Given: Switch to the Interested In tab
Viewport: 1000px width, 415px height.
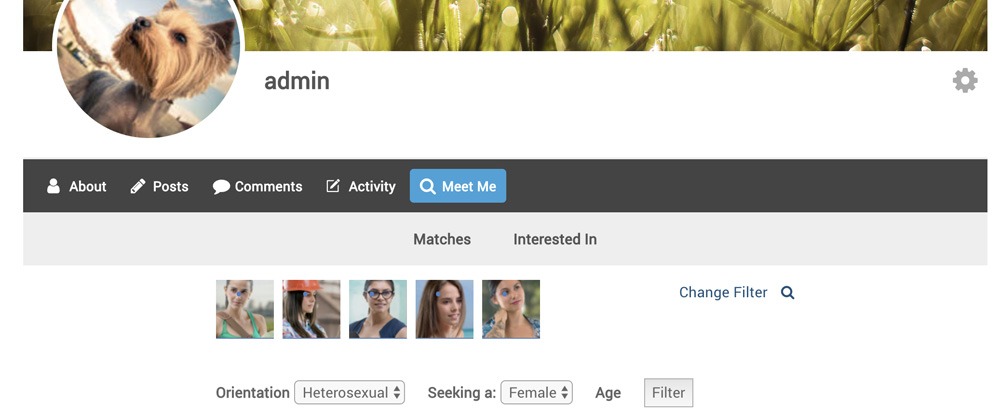Looking at the screenshot, I should click(x=555, y=239).
